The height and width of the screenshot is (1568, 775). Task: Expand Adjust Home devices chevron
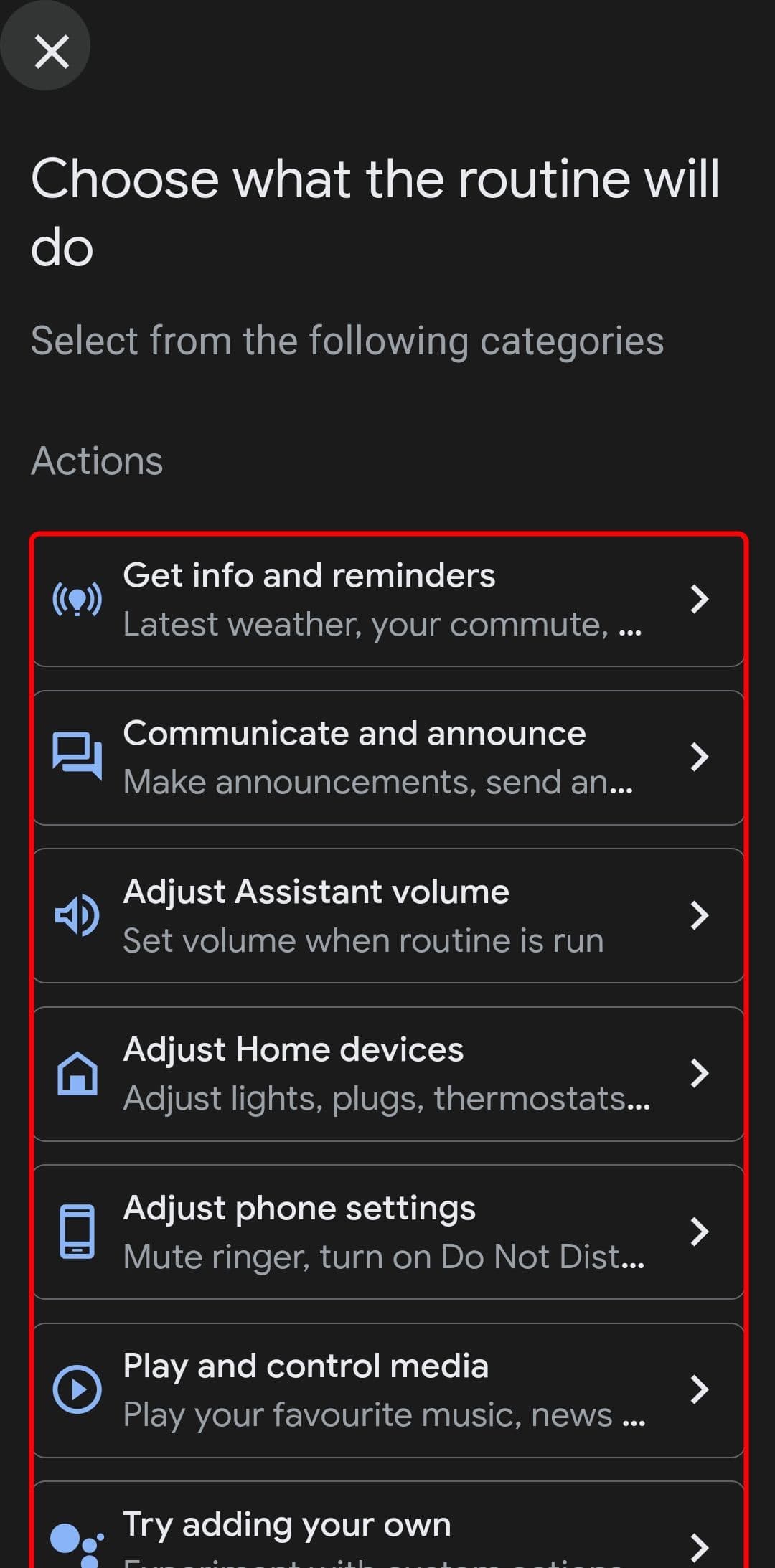[x=699, y=1074]
